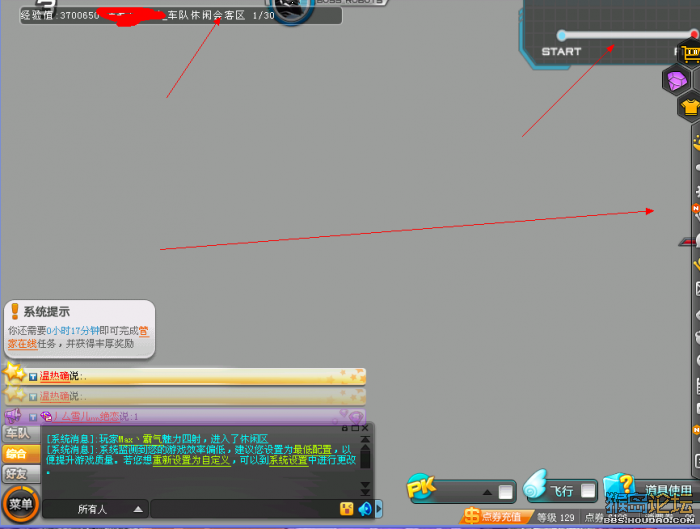
Task: Click the 系统提示 notification heading
Action: tap(47, 312)
